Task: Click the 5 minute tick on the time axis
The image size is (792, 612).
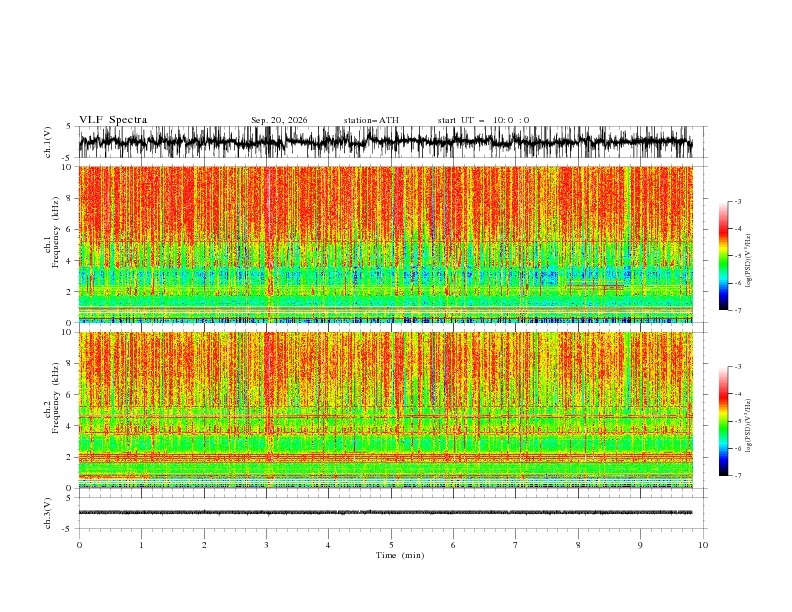Action: pyautogui.click(x=391, y=545)
